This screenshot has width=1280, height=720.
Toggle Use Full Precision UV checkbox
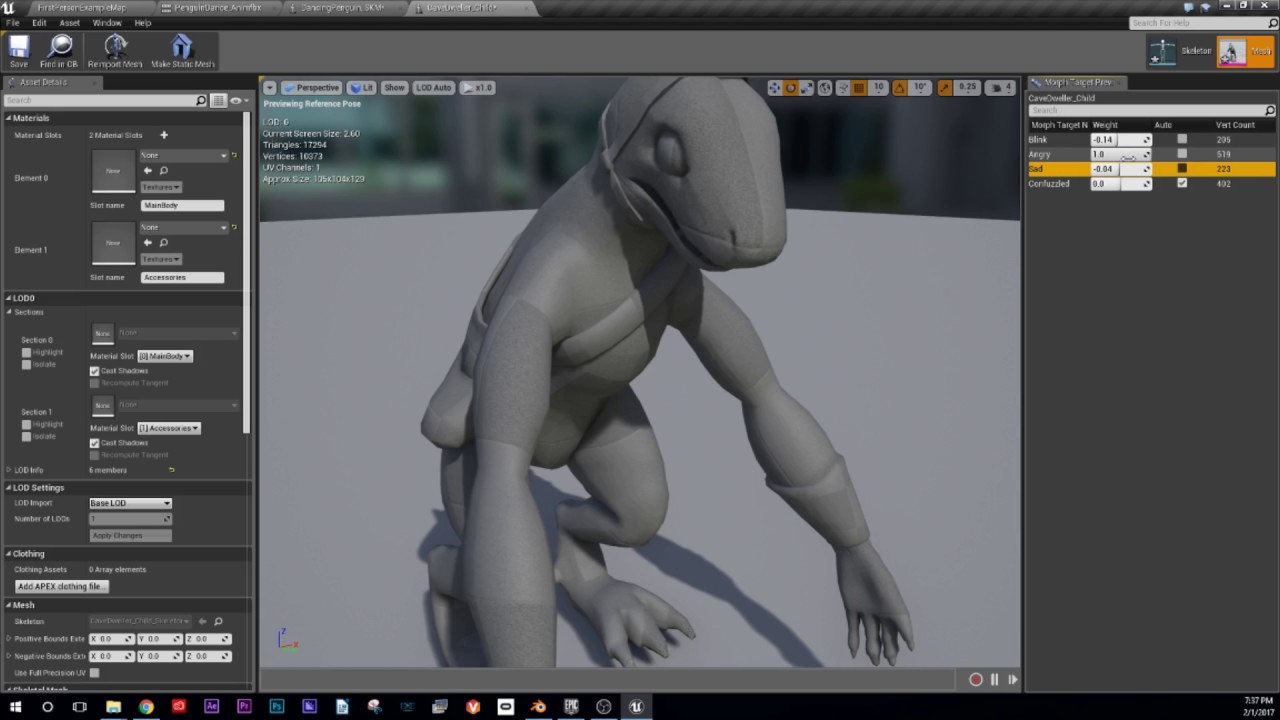coord(95,673)
